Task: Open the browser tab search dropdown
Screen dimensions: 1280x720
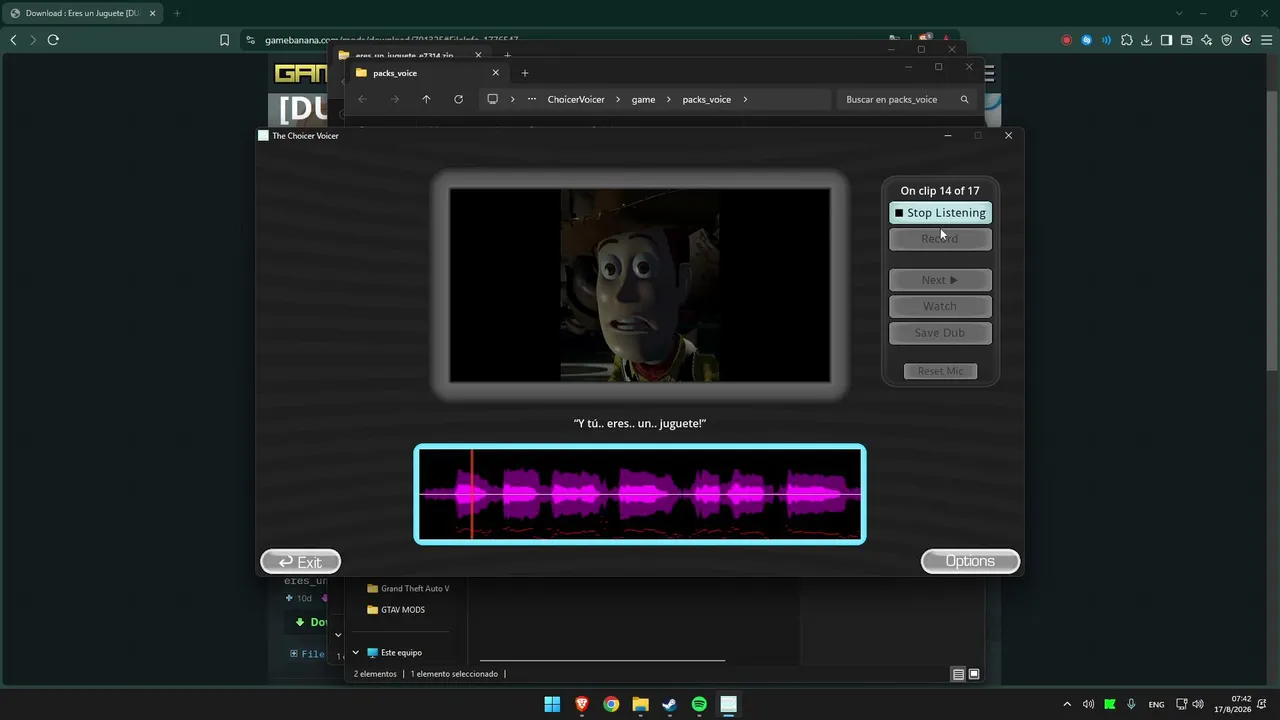Action: coord(1179,13)
